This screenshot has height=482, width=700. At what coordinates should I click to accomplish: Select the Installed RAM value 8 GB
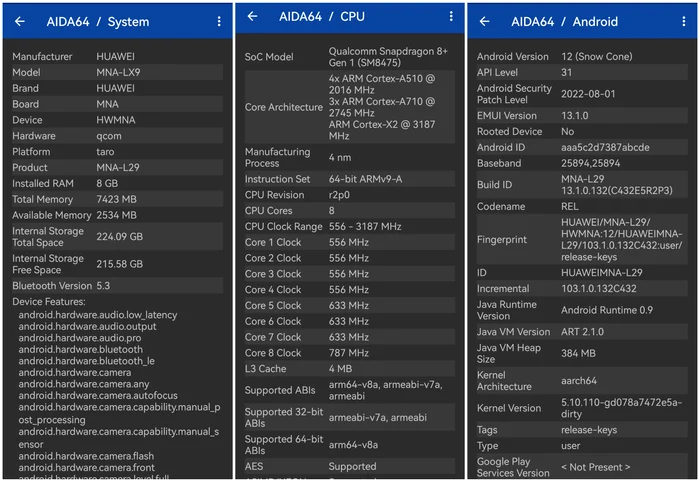(x=107, y=183)
